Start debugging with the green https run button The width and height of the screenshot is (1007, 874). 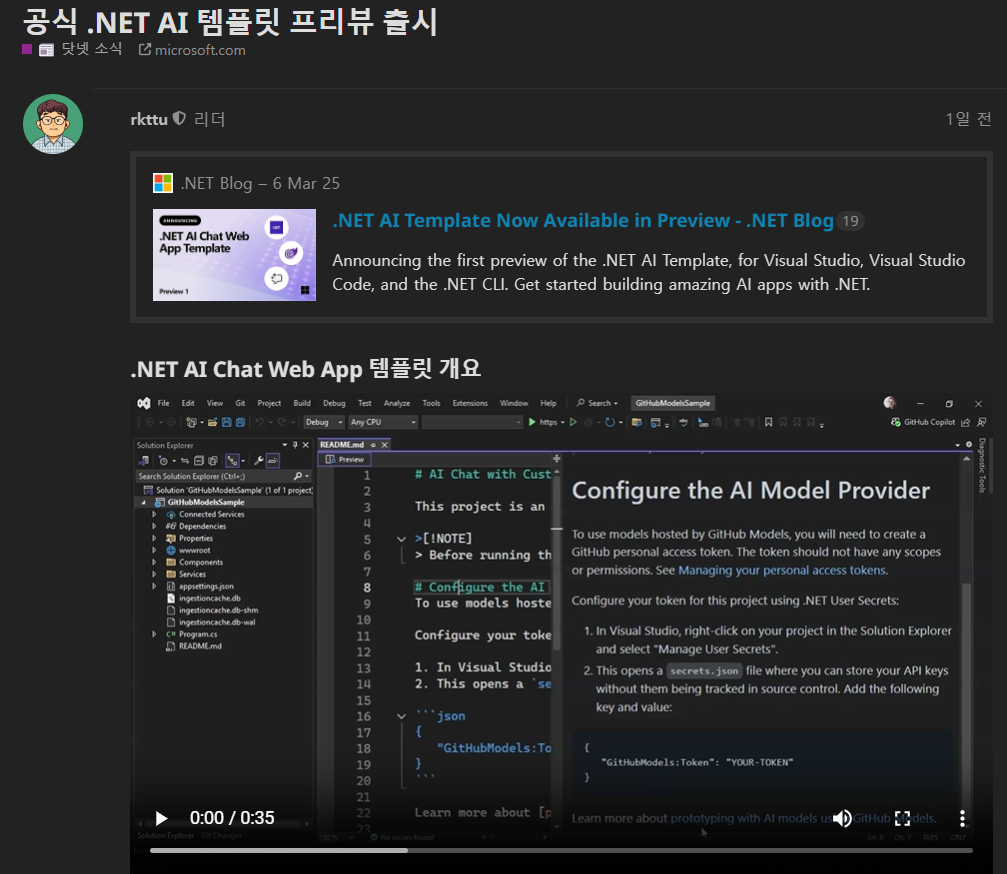532,422
